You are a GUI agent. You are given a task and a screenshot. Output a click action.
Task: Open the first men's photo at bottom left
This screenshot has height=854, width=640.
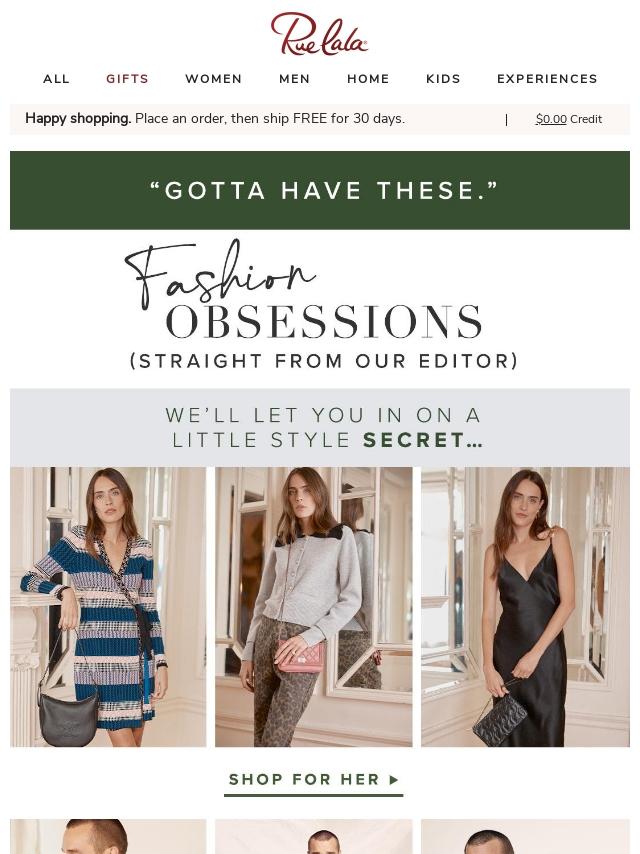point(108,837)
